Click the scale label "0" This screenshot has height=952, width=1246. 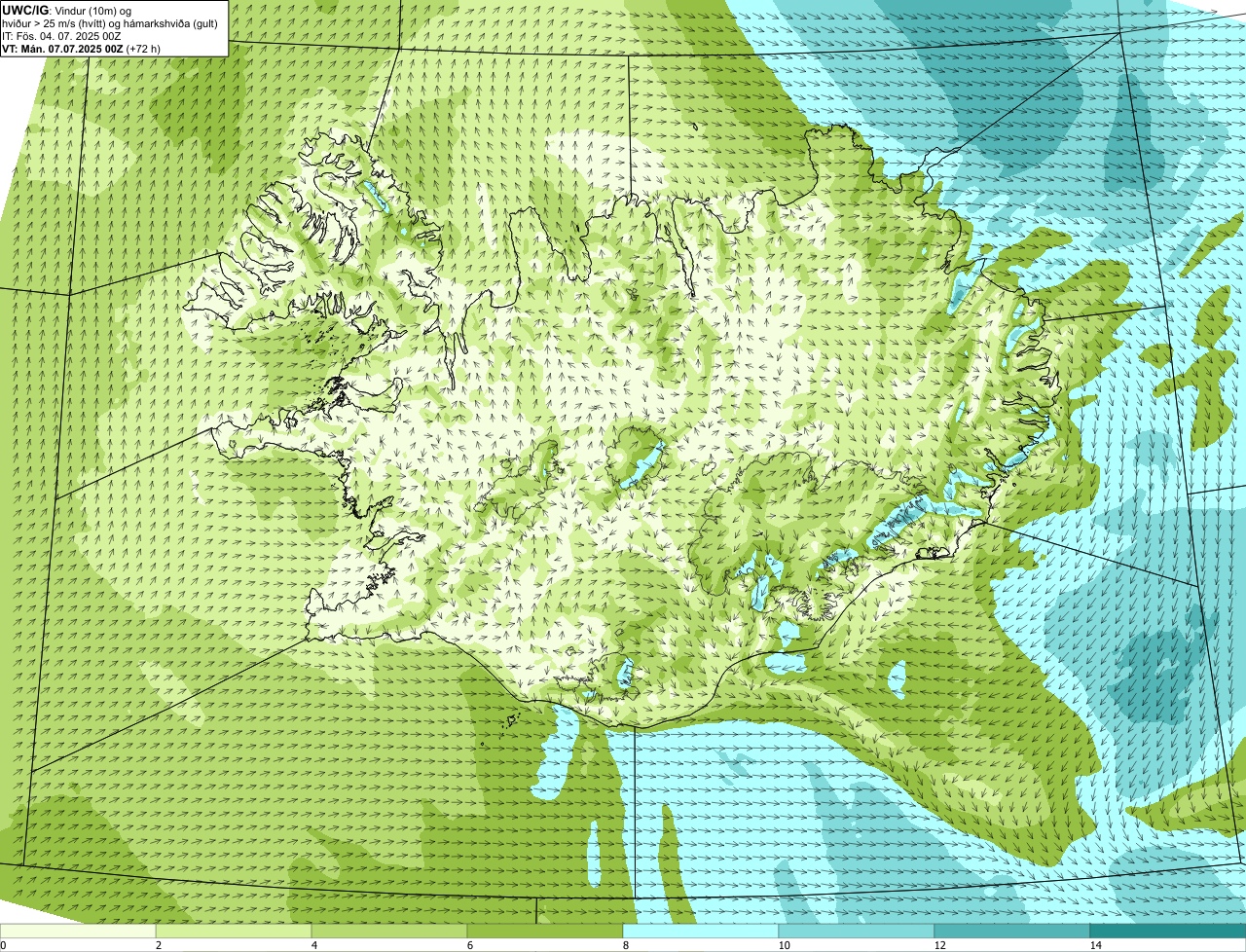tap(3, 945)
